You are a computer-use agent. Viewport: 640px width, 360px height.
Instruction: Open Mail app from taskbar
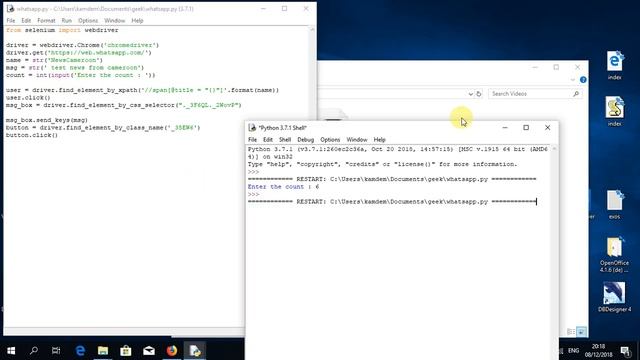point(149,350)
